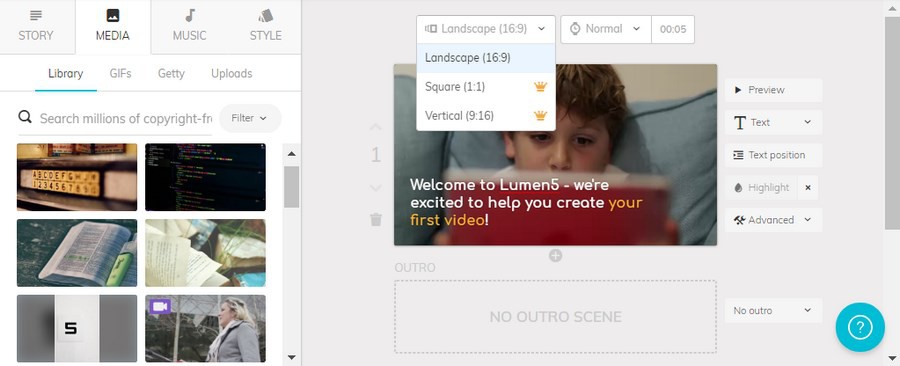Click the 00:05 duration field
900x366 pixels.
point(673,29)
